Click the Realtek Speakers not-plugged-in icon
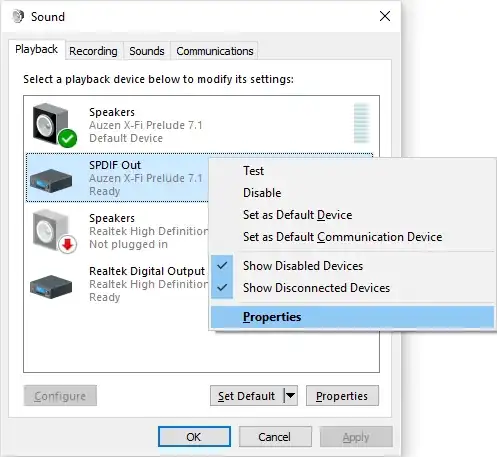 54,231
